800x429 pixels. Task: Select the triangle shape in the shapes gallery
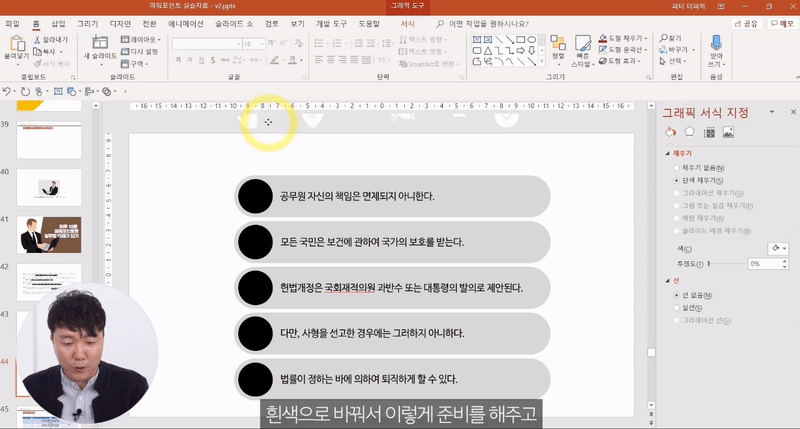(x=488, y=51)
